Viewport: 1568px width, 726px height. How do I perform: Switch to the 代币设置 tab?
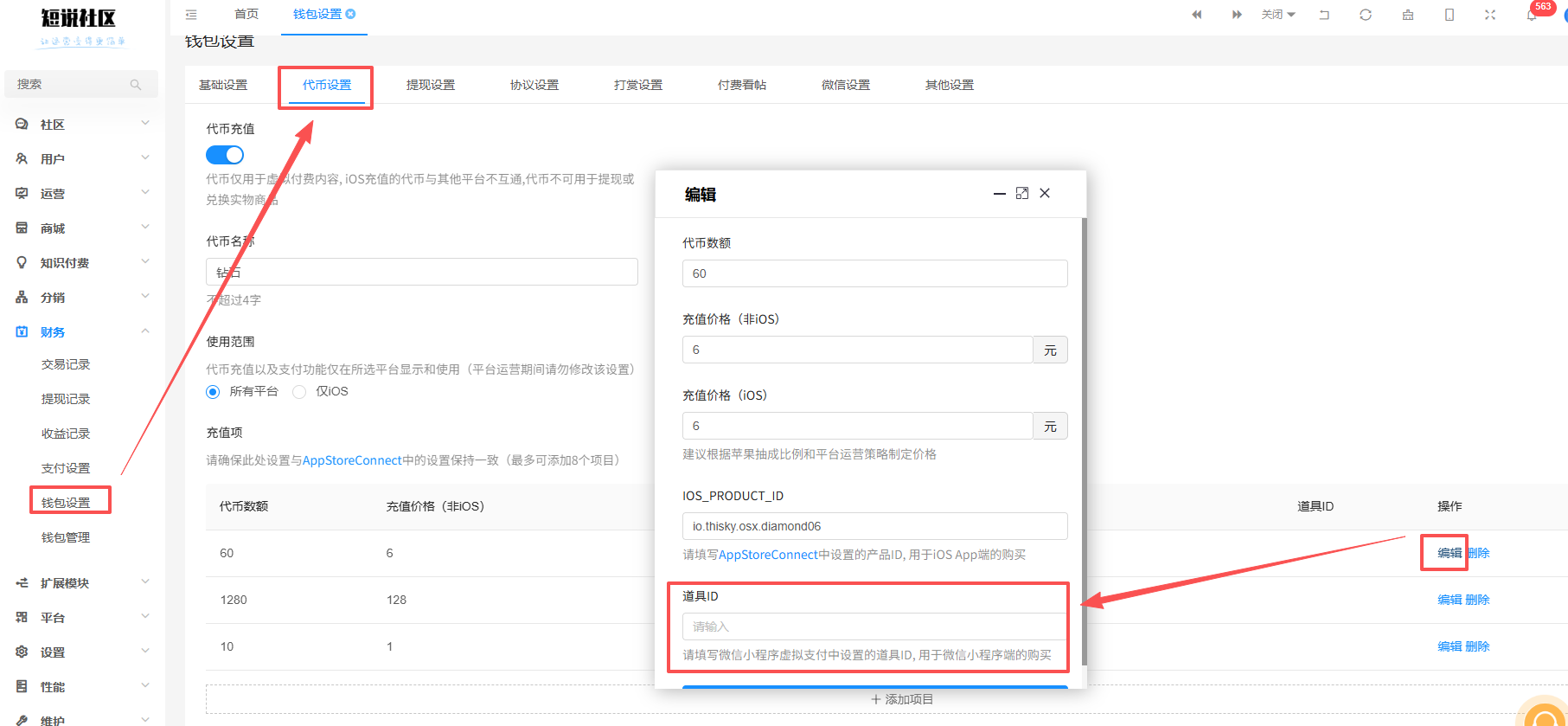(327, 85)
